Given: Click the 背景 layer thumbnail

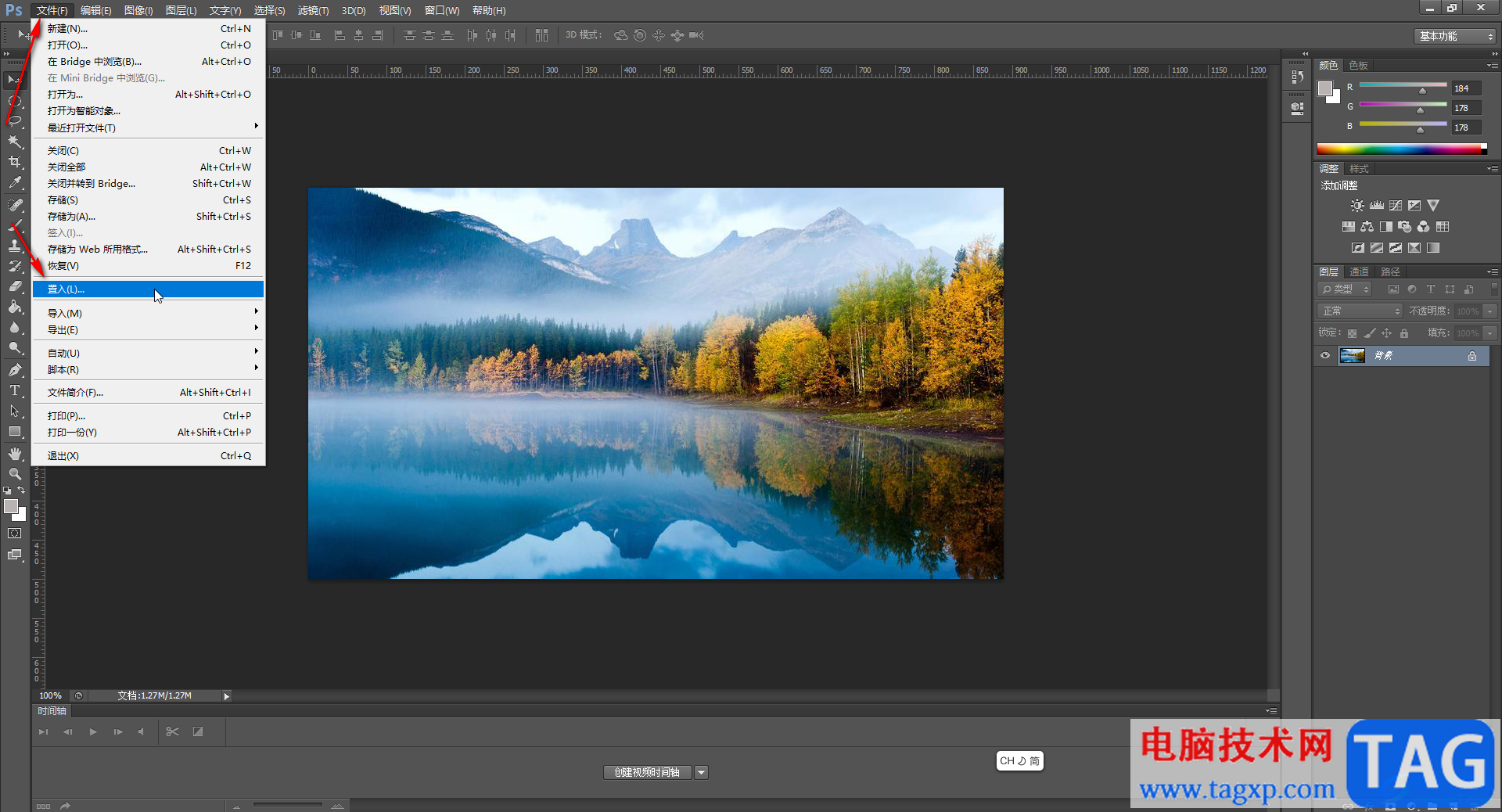Looking at the screenshot, I should 1352,356.
